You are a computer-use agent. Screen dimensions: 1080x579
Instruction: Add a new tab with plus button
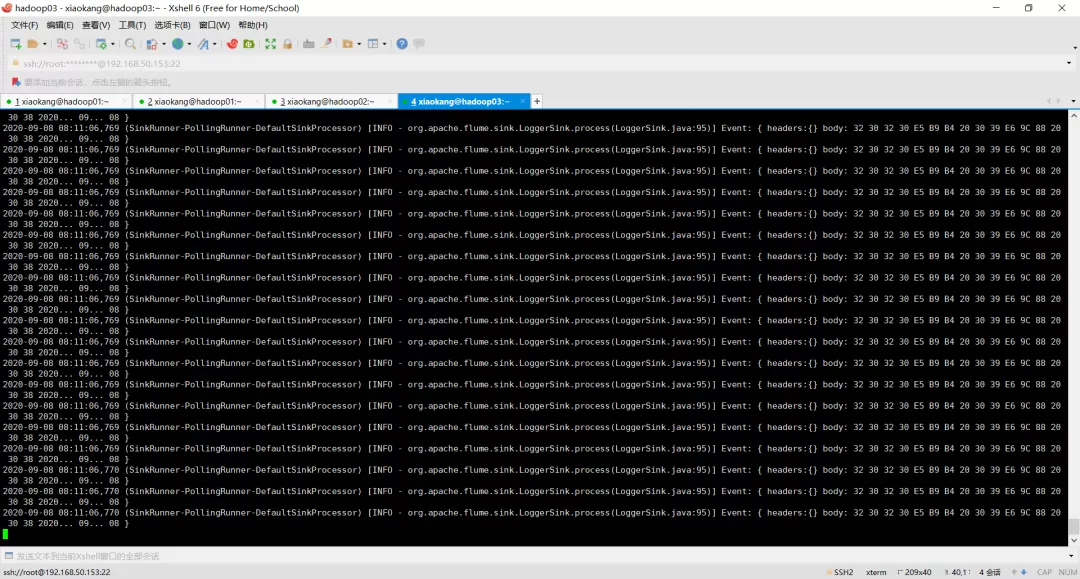click(x=537, y=101)
